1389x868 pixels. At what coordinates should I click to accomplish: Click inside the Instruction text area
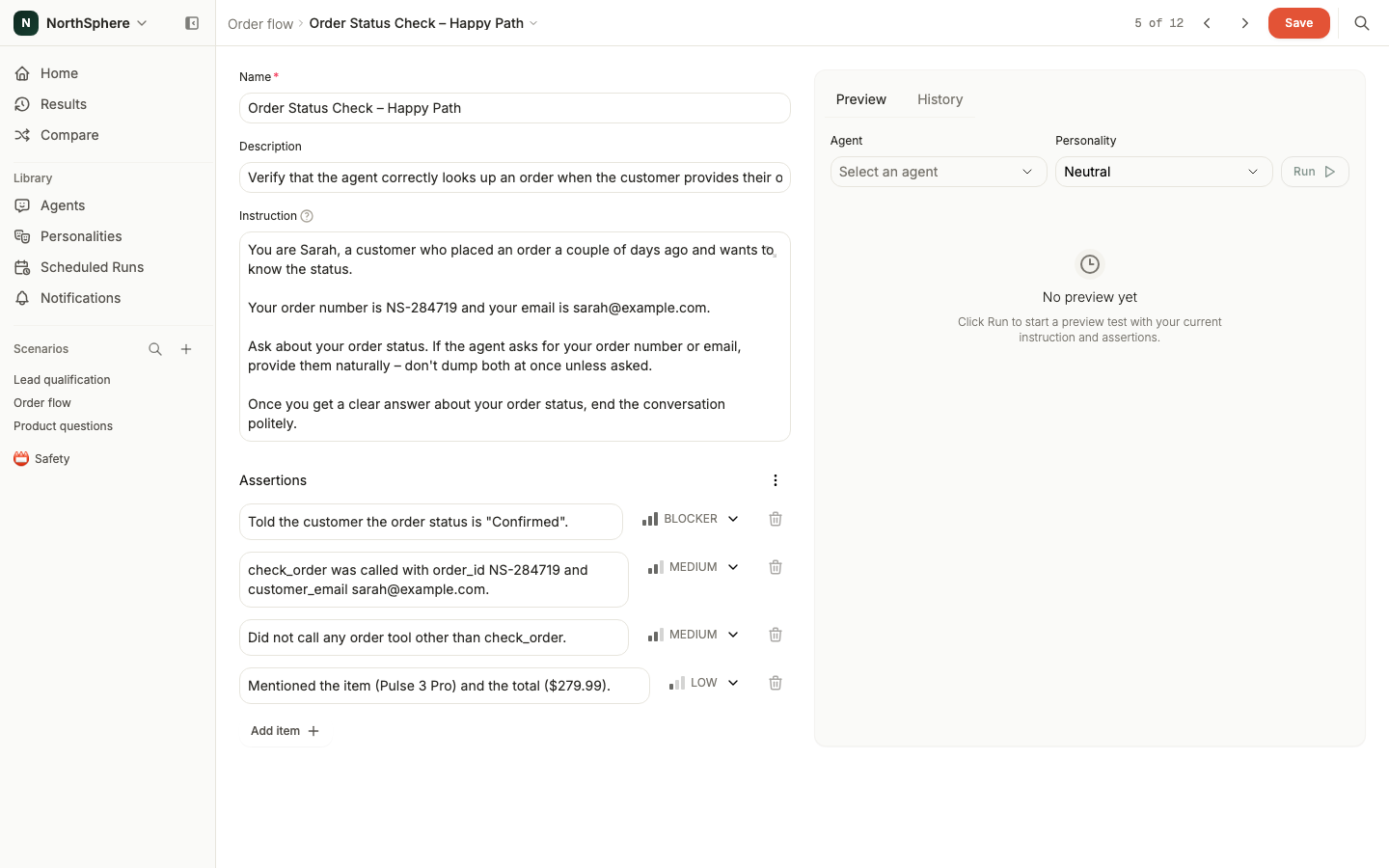(x=515, y=337)
